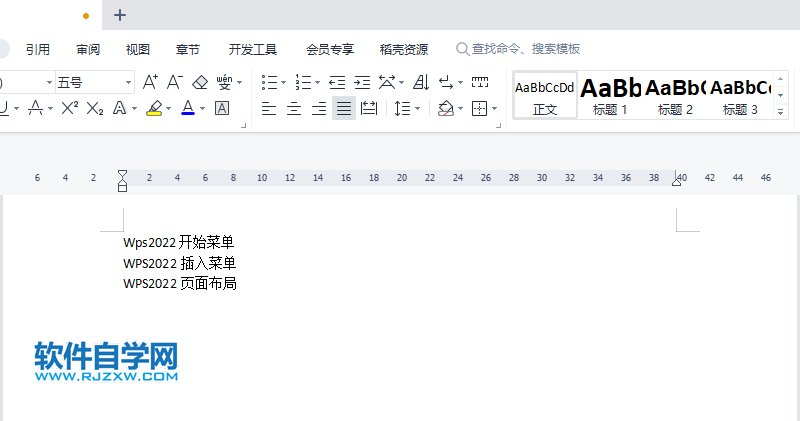
Task: Click the paragraph shading icon
Action: click(446, 109)
